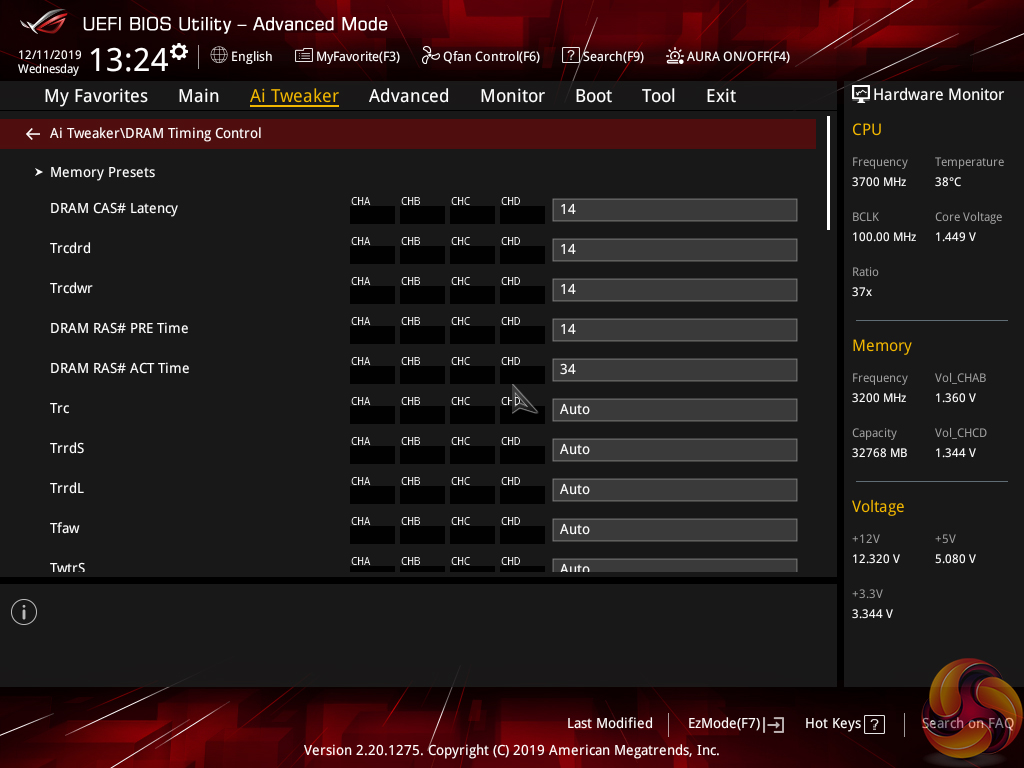Select the Trc Auto value field
Viewport: 1024px width, 768px height.
pos(674,410)
